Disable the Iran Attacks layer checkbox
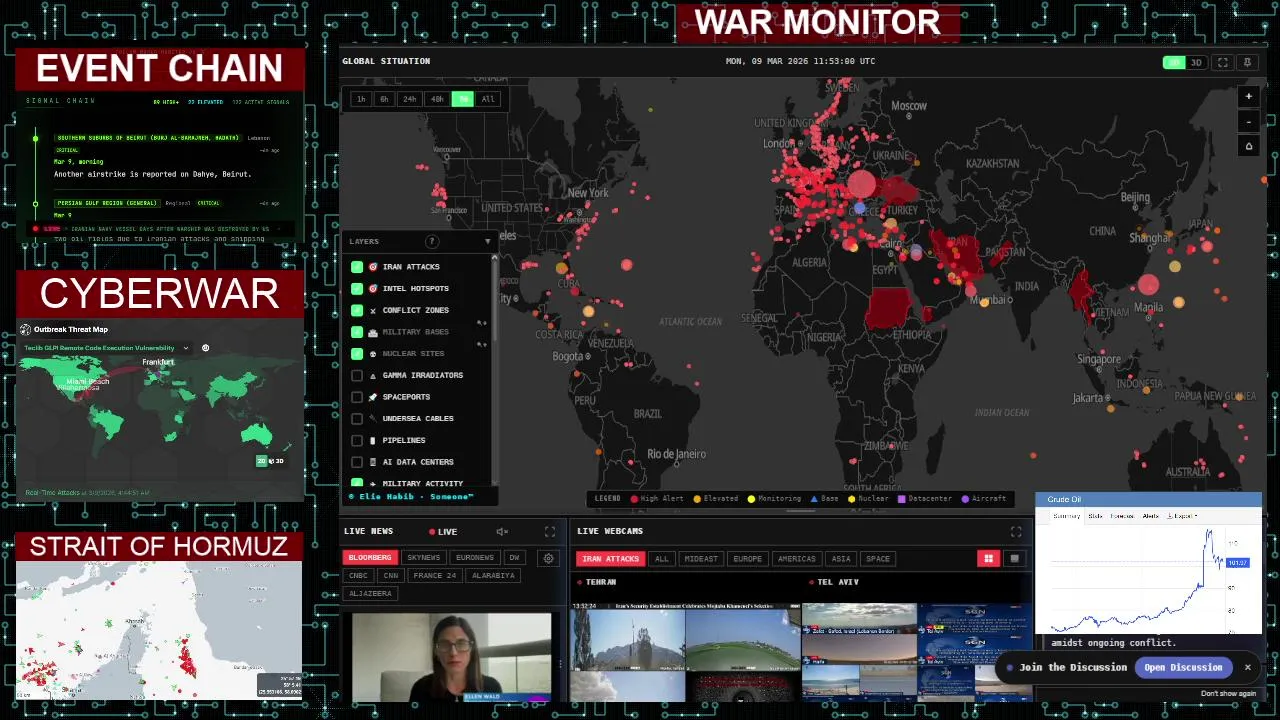Screen dimensions: 1280x720 click(357, 267)
